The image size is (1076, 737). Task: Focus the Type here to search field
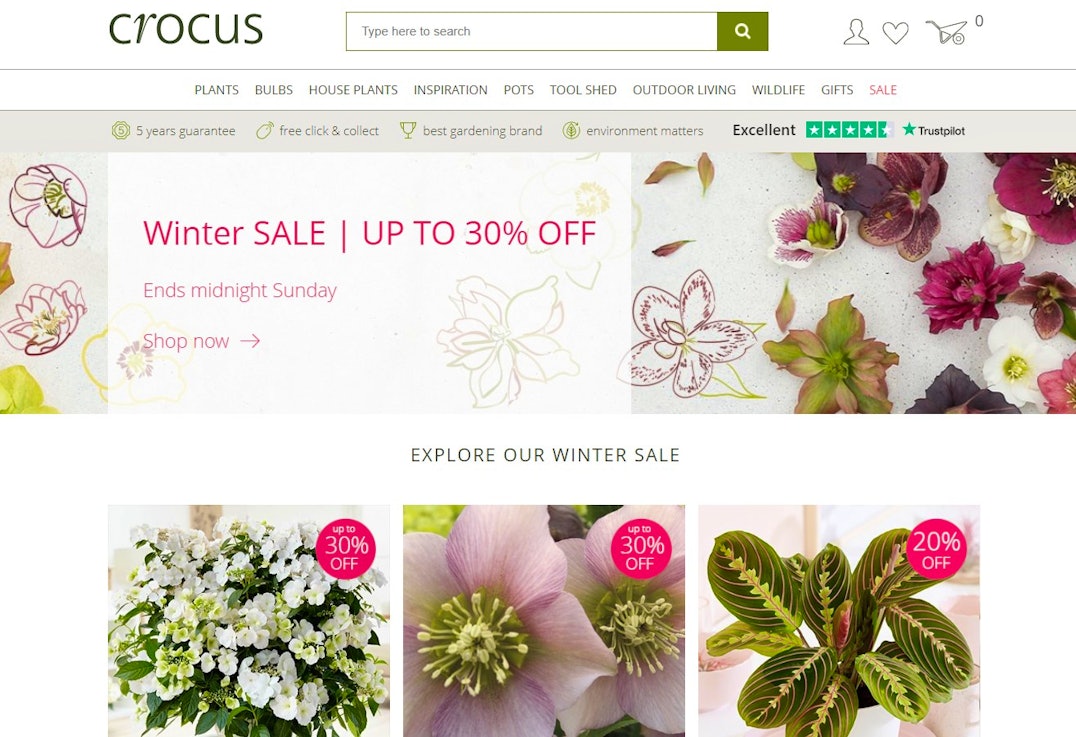tap(532, 31)
